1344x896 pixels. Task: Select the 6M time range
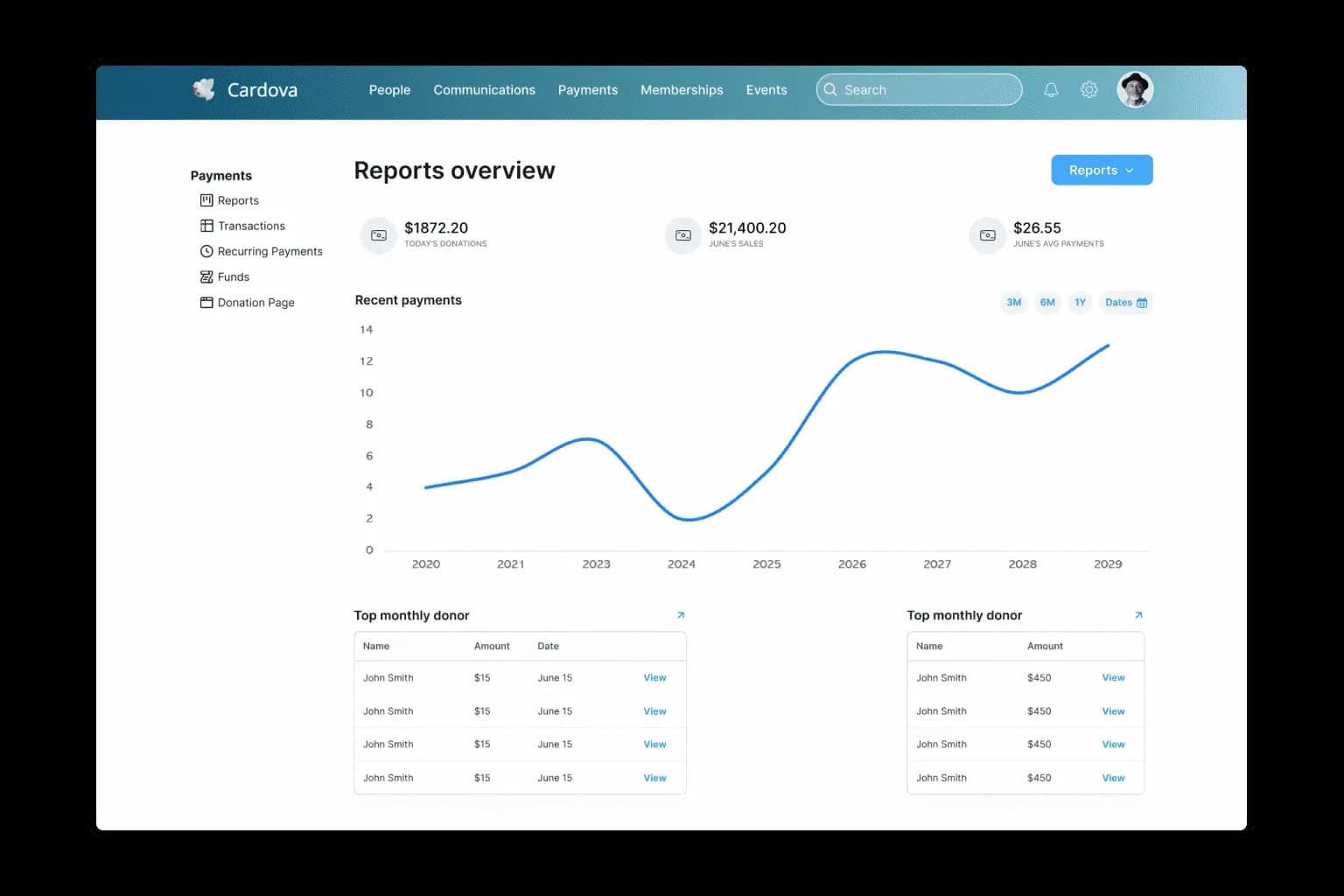(x=1047, y=303)
